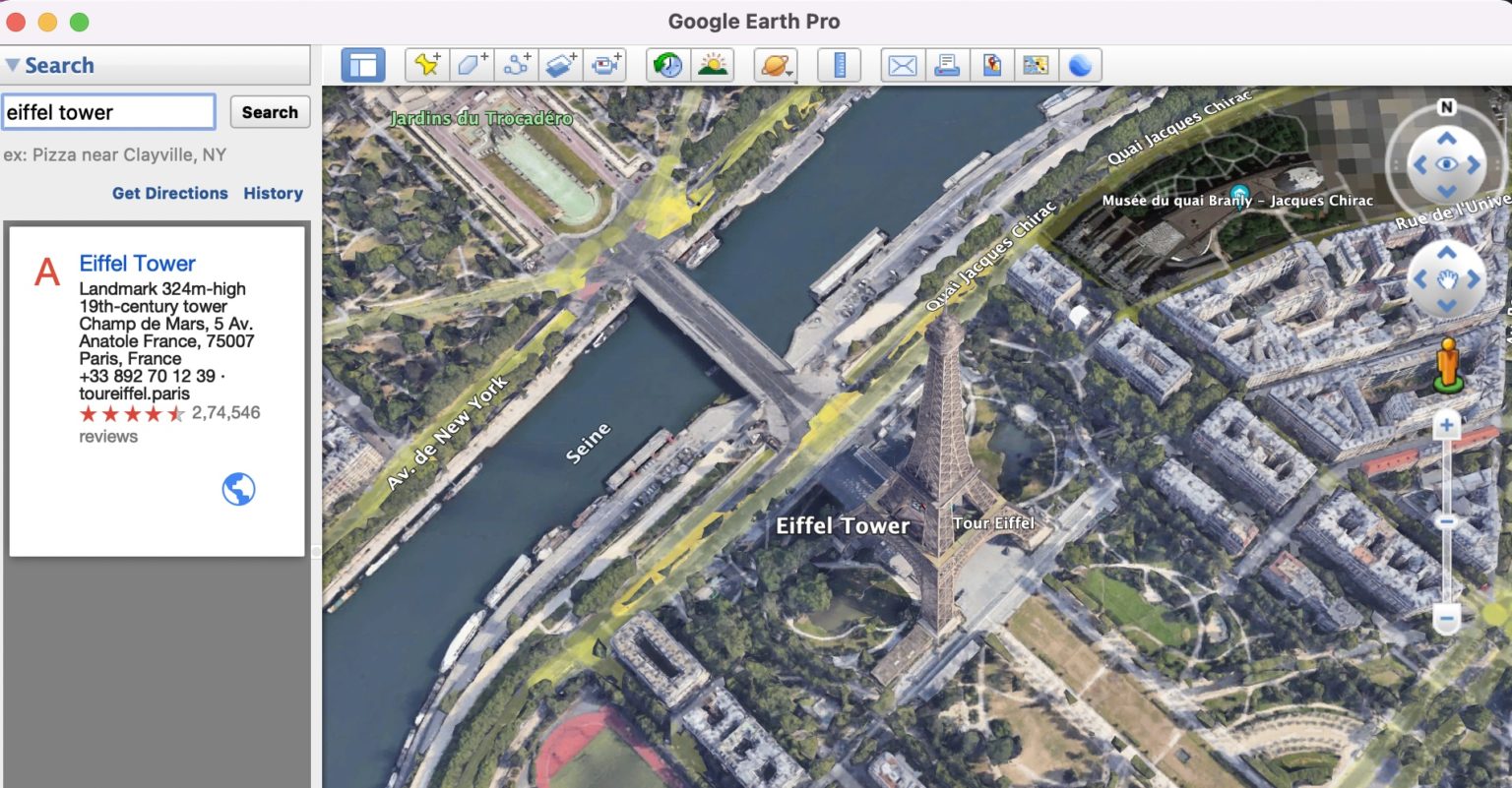Toggle historical imagery

(x=669, y=64)
